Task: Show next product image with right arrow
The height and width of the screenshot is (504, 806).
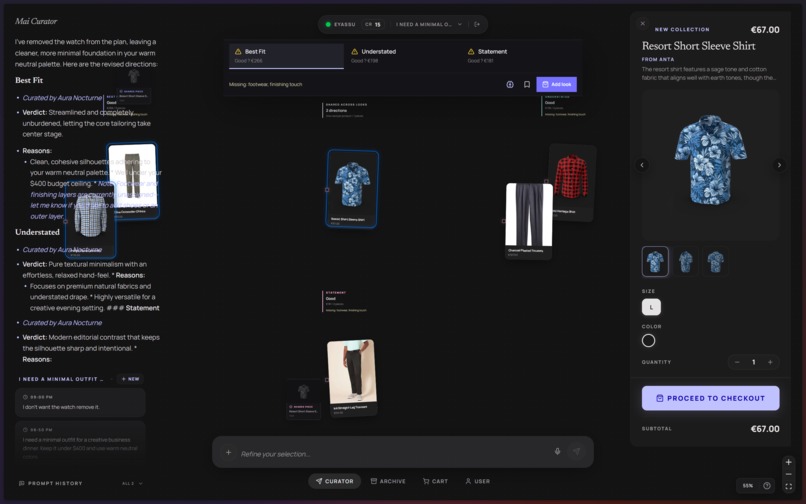Action: (779, 165)
